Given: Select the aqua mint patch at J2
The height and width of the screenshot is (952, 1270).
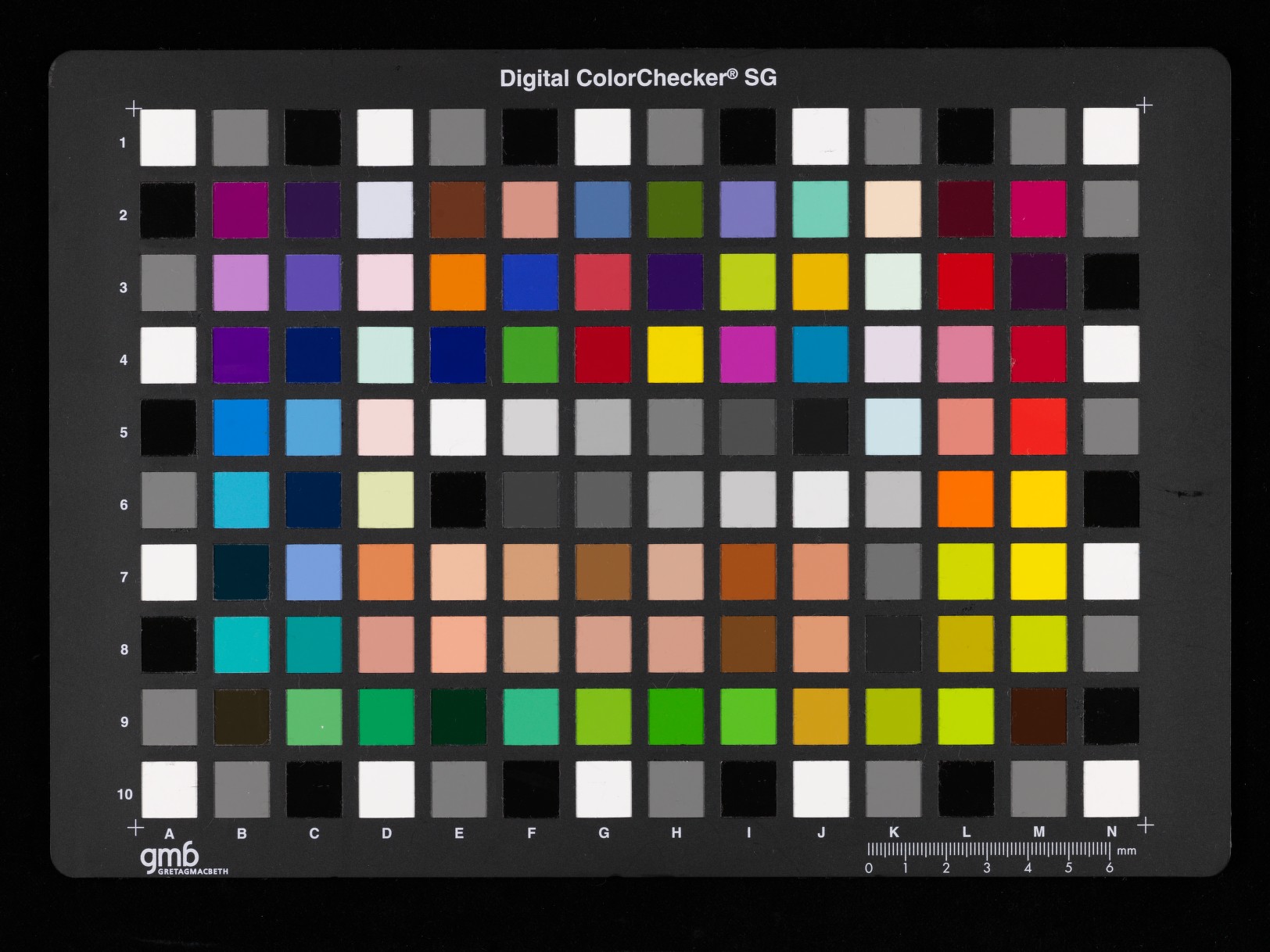Looking at the screenshot, I should point(820,209).
